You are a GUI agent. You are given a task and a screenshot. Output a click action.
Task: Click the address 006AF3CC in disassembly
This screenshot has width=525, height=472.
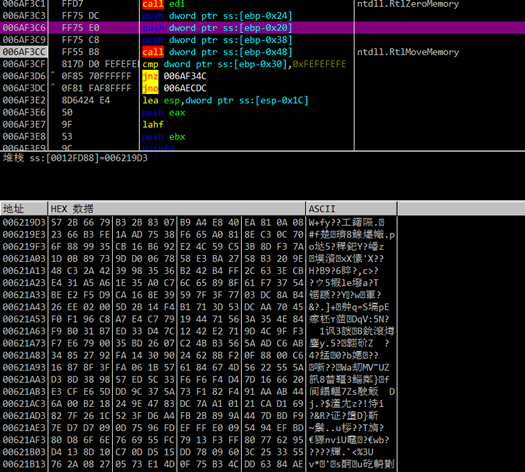click(x=24, y=52)
